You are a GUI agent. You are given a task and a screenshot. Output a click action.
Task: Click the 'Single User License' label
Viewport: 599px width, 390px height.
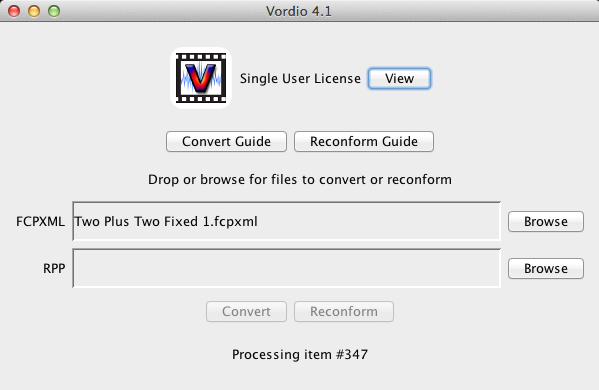coord(300,78)
